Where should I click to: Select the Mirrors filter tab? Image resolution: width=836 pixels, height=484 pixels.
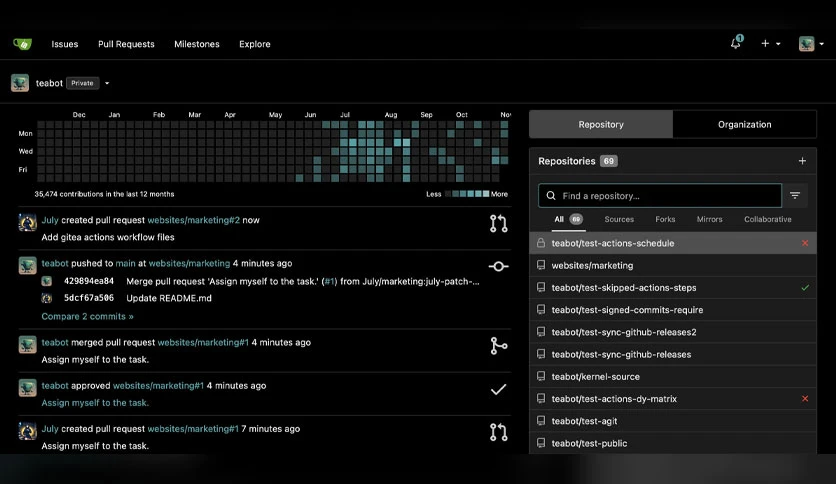coord(709,220)
